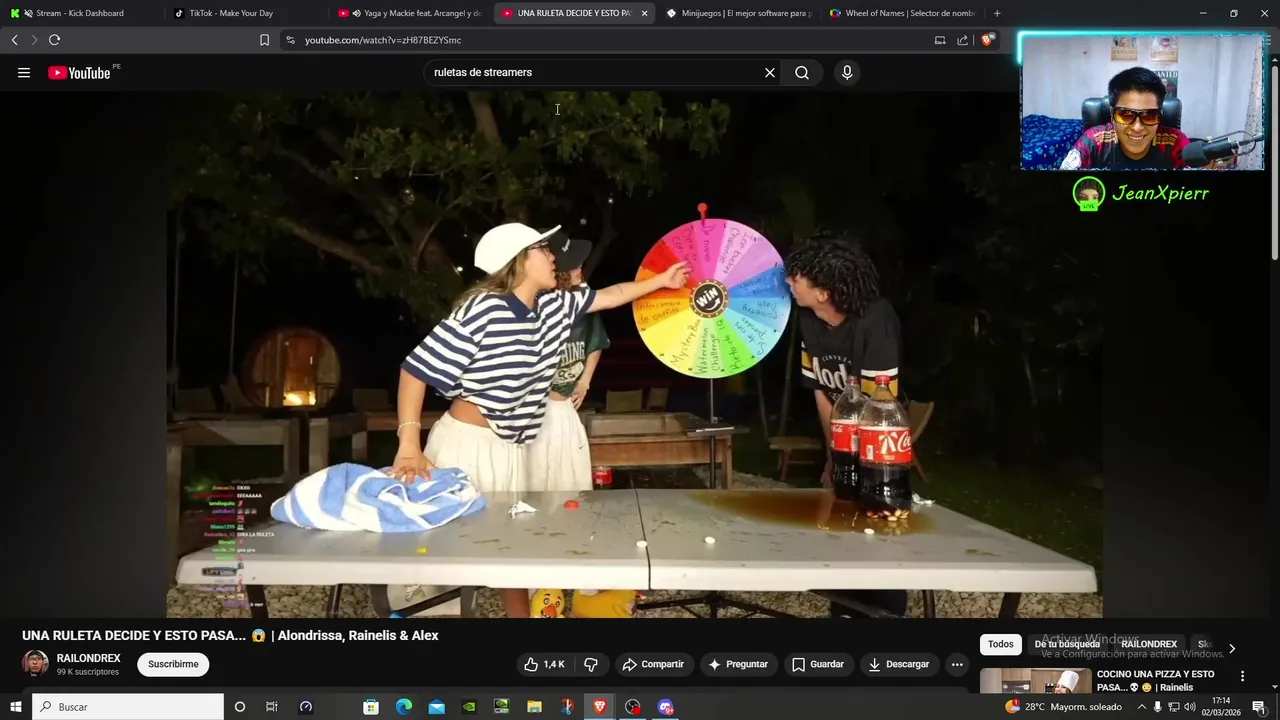
Task: Show hidden system tray icons
Action: pyautogui.click(x=1141, y=707)
